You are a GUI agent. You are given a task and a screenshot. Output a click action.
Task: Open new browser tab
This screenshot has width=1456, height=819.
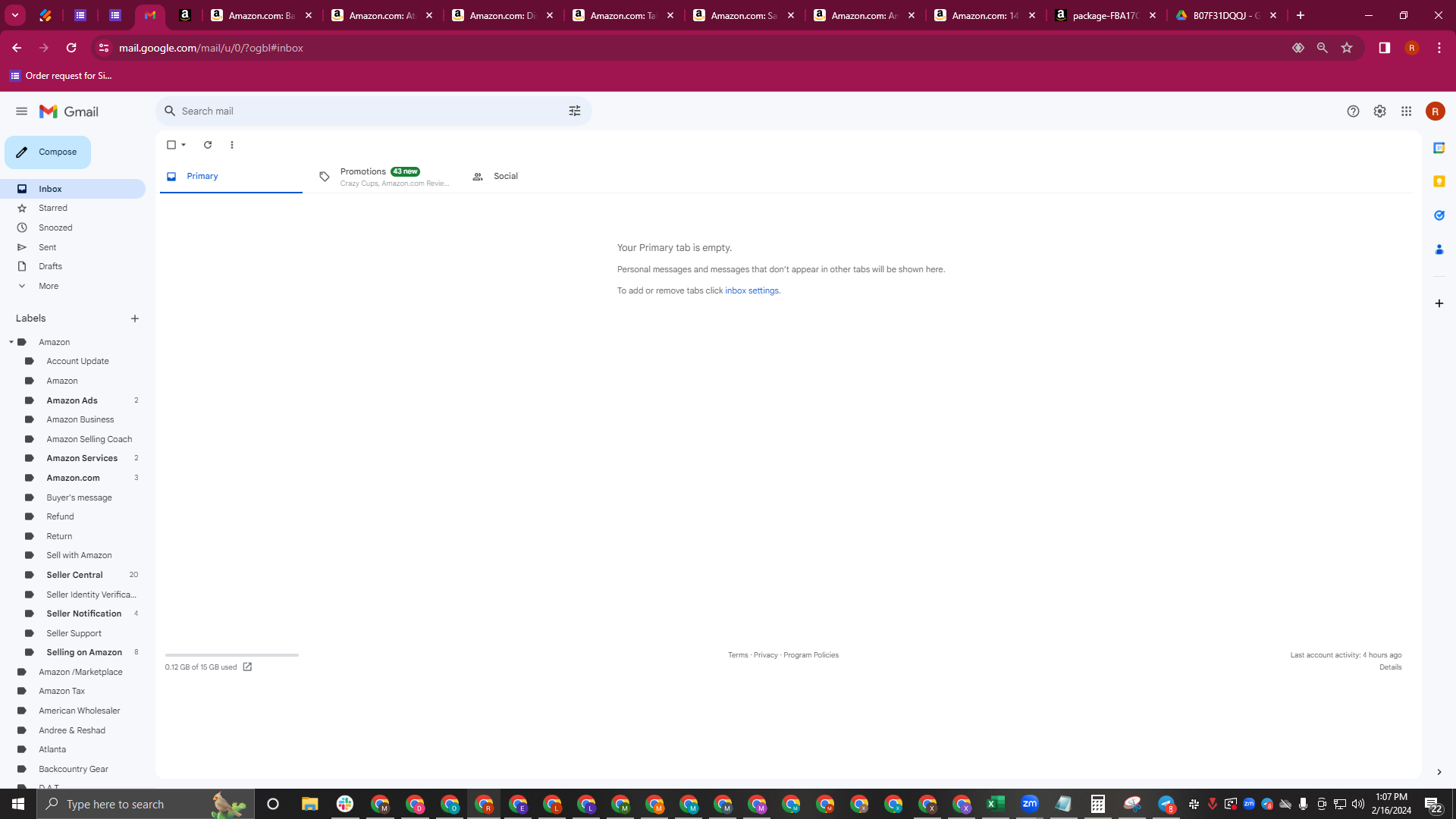(x=1301, y=15)
